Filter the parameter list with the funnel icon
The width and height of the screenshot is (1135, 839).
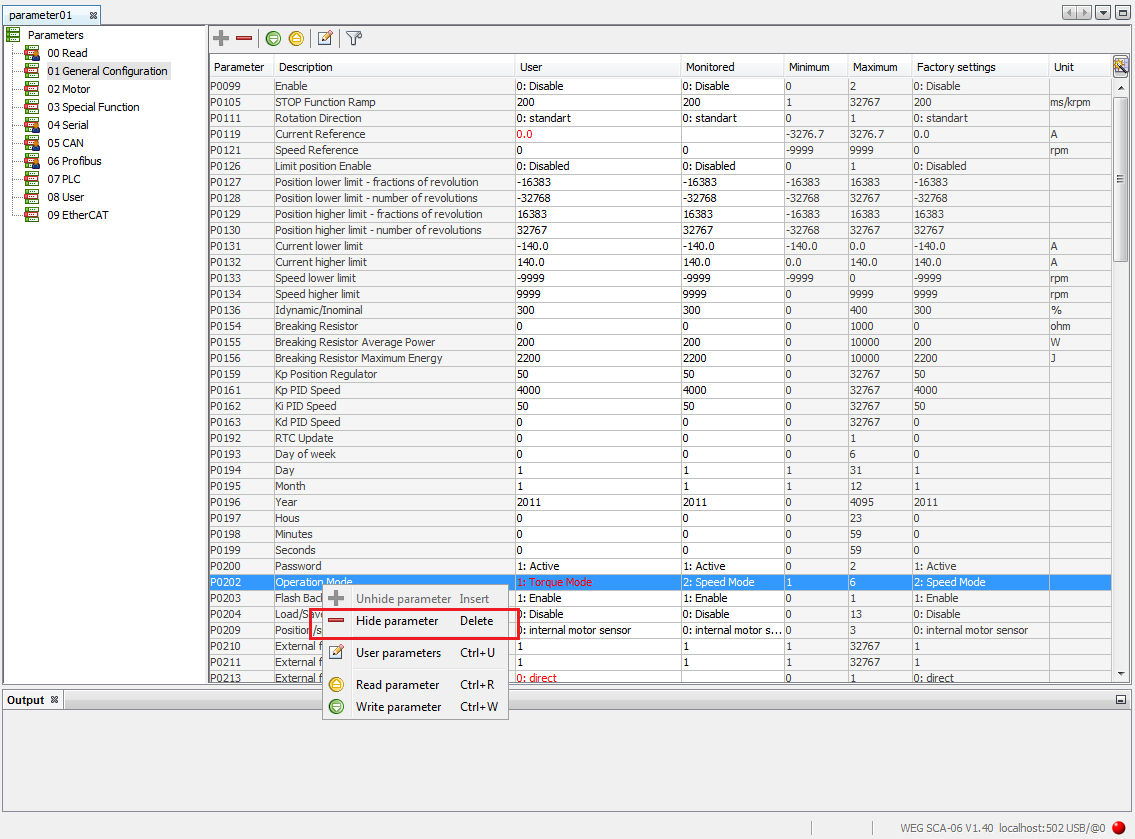352,38
